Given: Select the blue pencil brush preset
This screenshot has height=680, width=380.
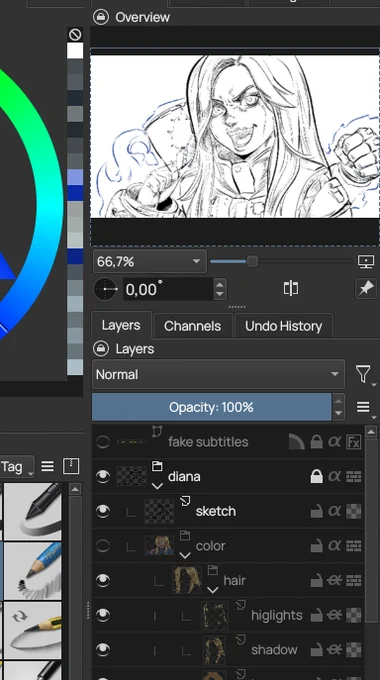Looking at the screenshot, I should point(33,571).
